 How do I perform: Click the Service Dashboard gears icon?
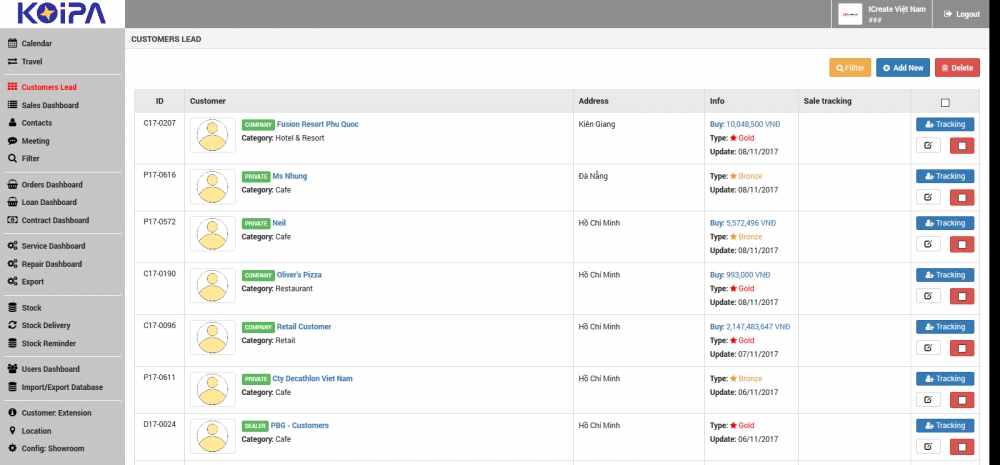(x=12, y=246)
